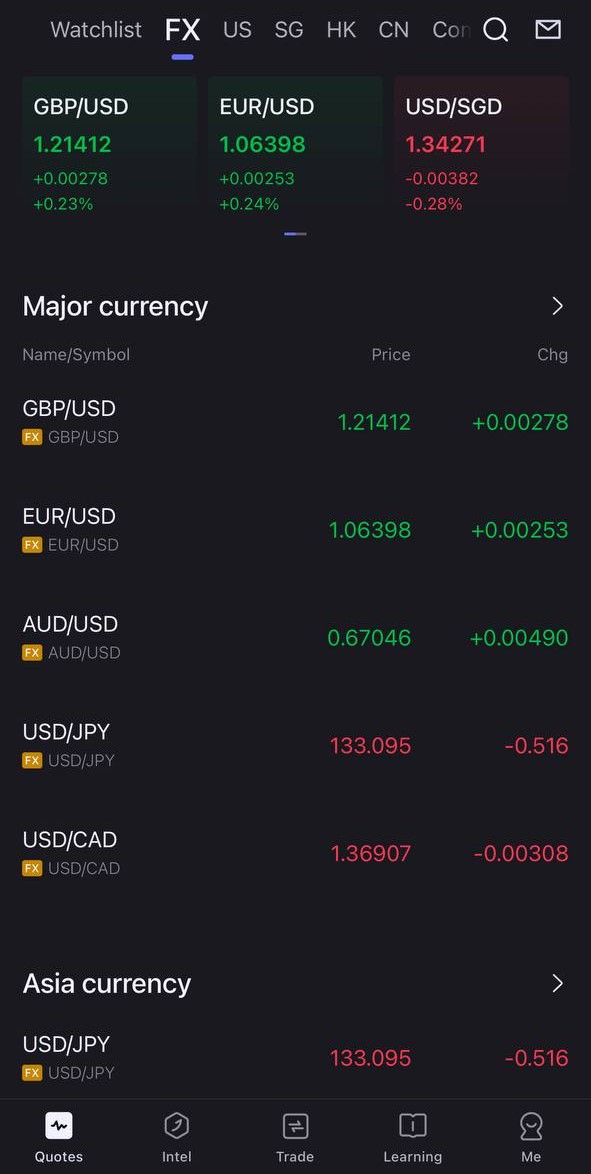The height and width of the screenshot is (1174, 591).
Task: Open the search icon
Action: pyautogui.click(x=495, y=30)
